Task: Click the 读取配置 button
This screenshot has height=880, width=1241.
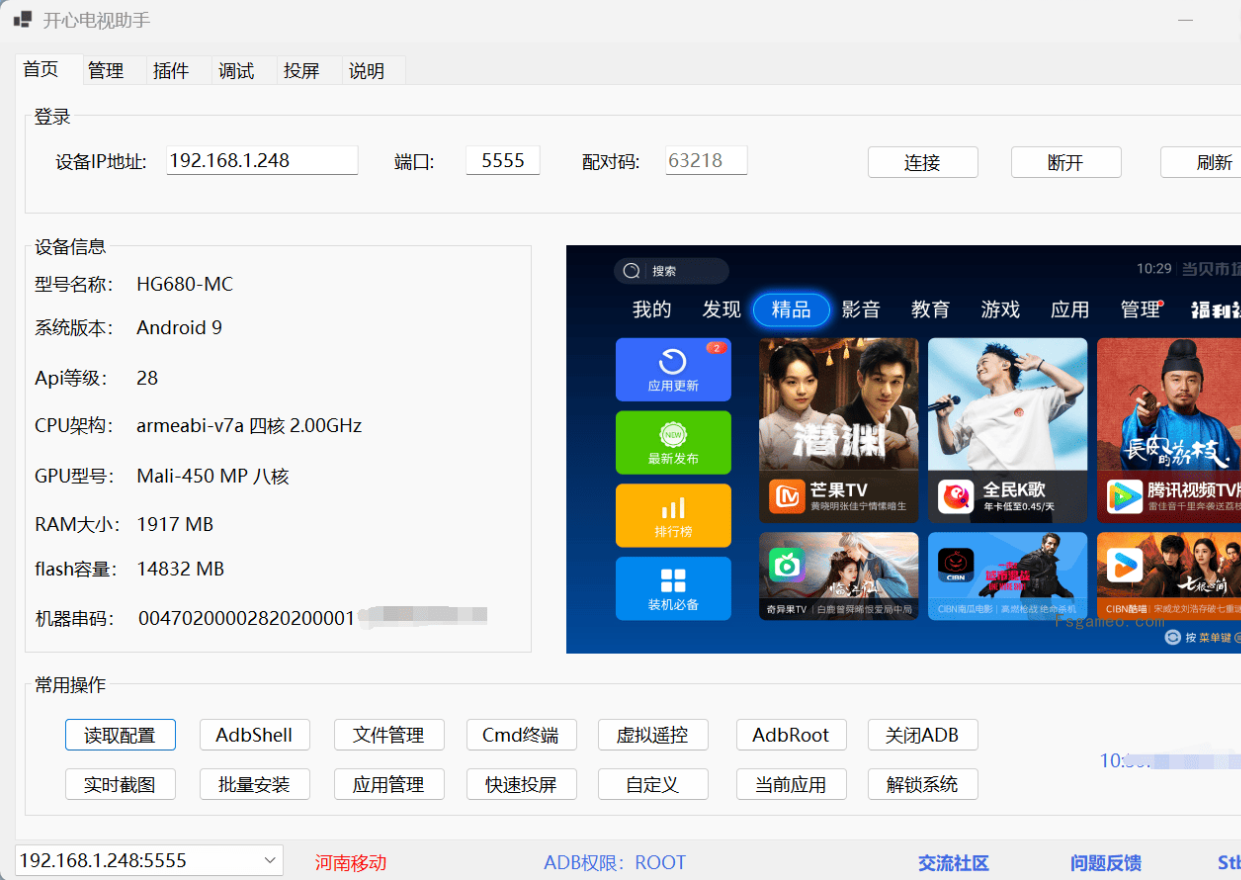Action: pos(120,735)
